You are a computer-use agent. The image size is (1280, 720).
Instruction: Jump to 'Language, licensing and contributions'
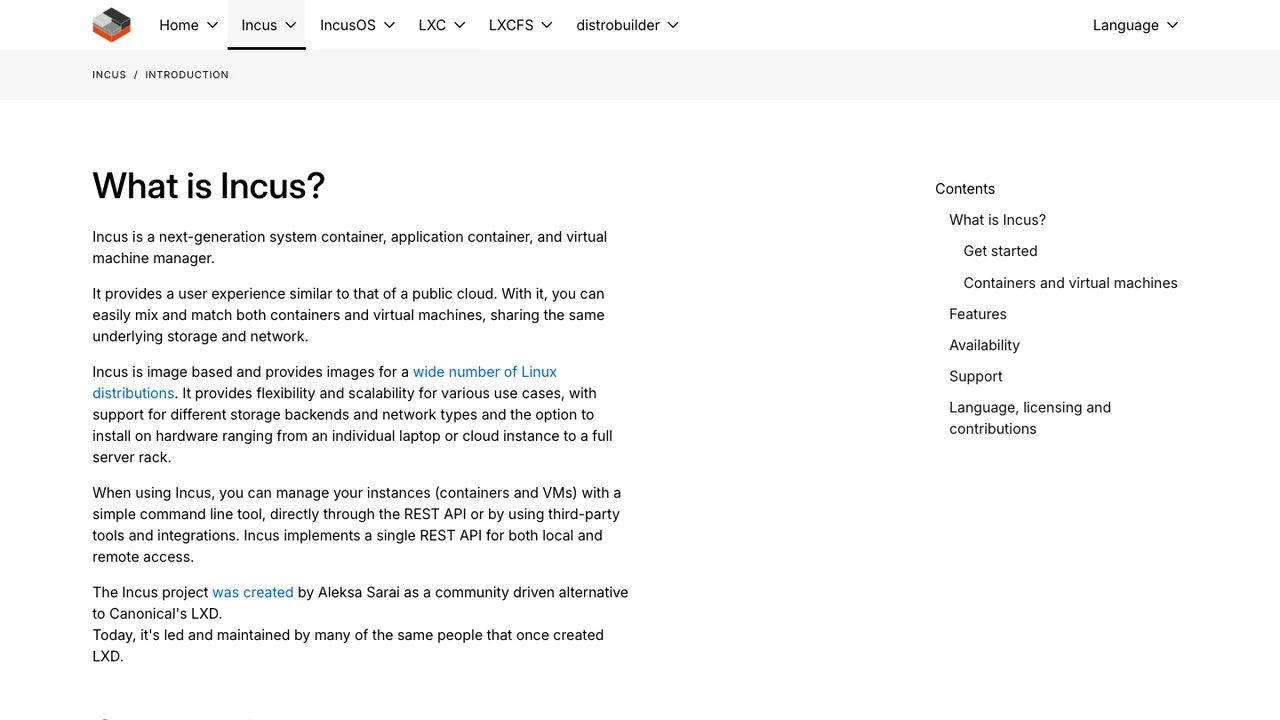(x=1030, y=418)
